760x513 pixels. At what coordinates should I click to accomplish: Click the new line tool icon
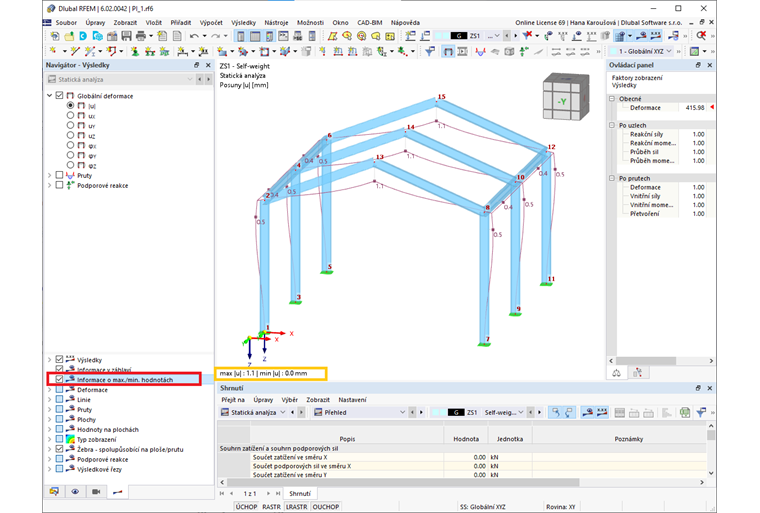coord(74,51)
